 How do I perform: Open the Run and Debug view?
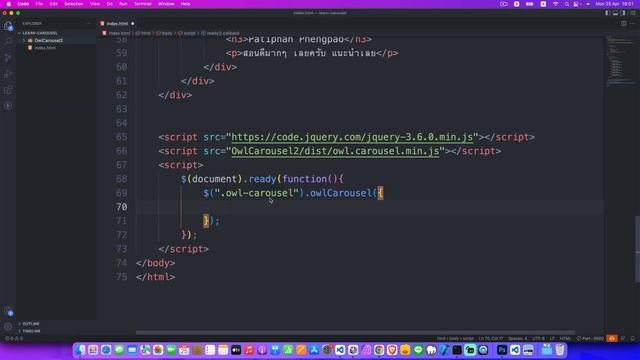8,74
